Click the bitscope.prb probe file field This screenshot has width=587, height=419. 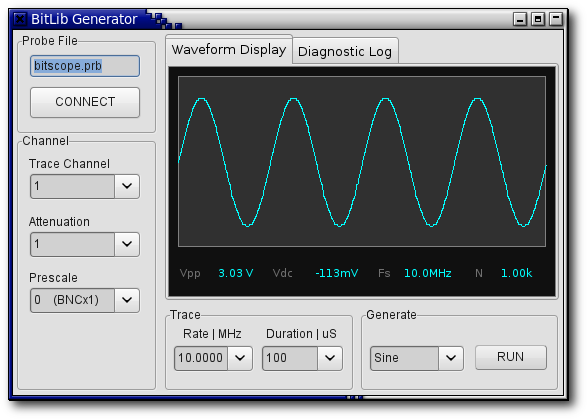85,66
